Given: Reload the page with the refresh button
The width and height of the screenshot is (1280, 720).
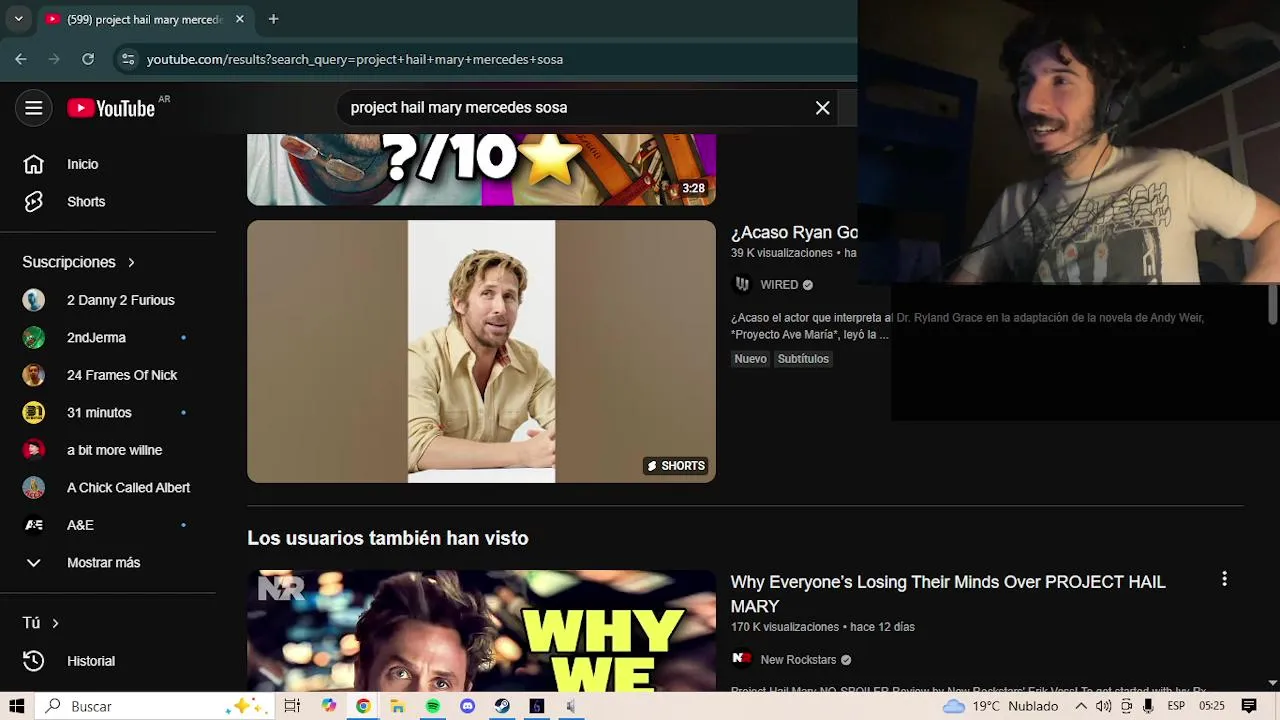Looking at the screenshot, I should [88, 59].
